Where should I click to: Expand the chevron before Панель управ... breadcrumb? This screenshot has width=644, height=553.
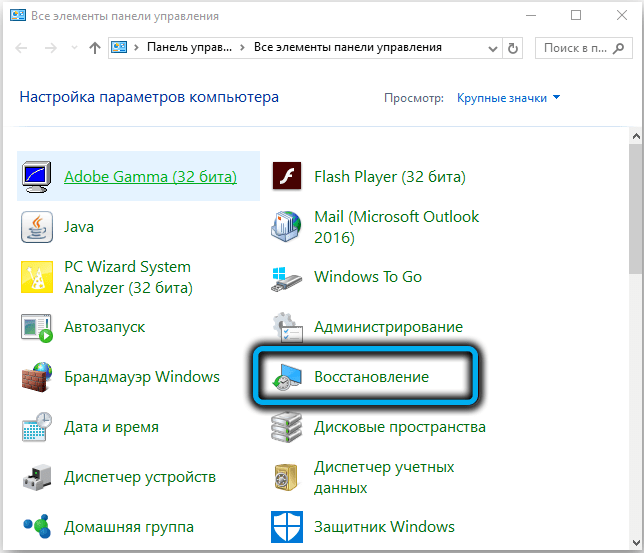136,48
